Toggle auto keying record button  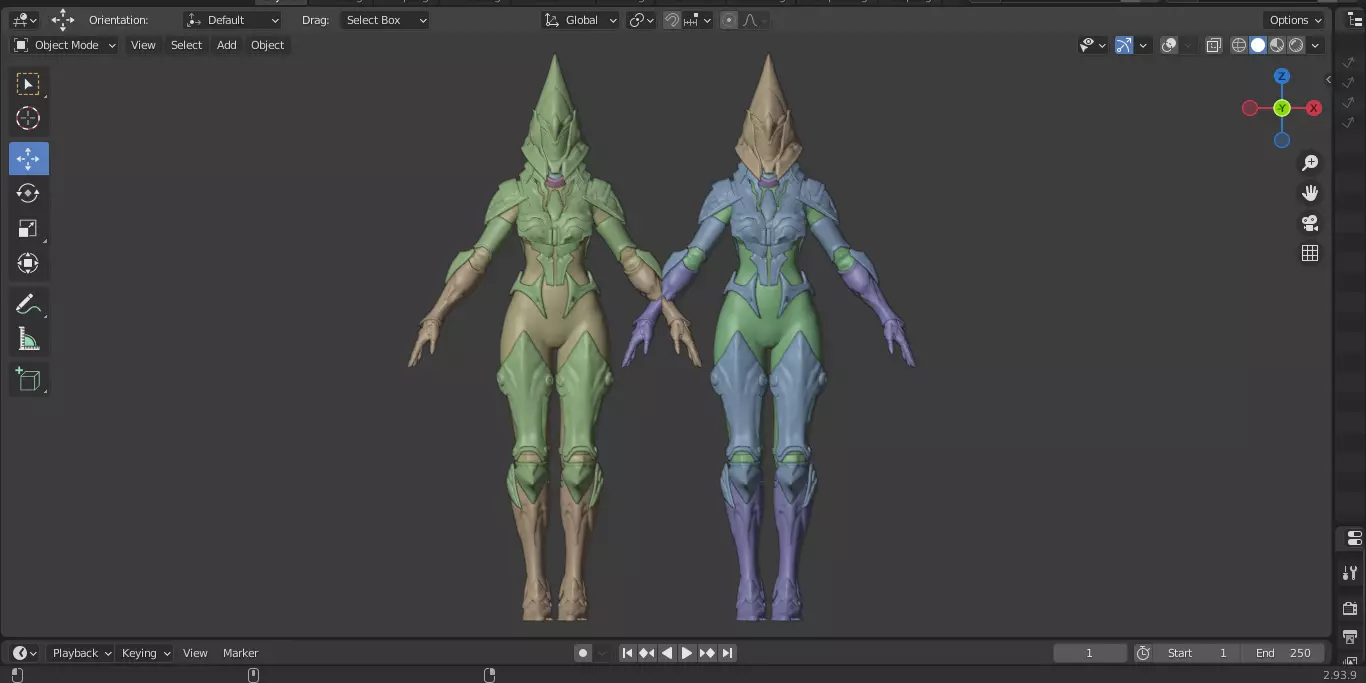coord(583,653)
